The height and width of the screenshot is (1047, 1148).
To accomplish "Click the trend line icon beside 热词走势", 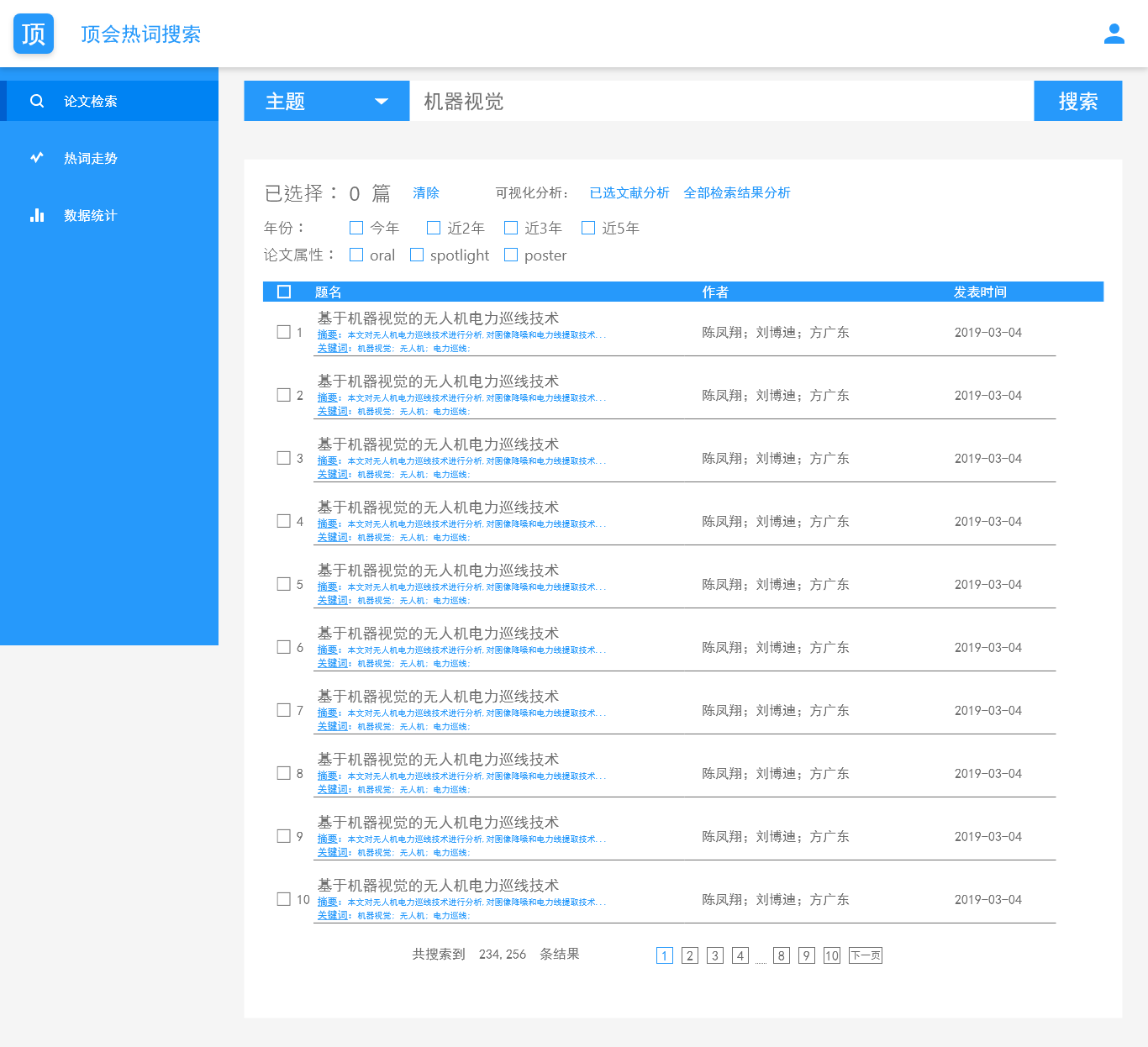I will pos(37,158).
